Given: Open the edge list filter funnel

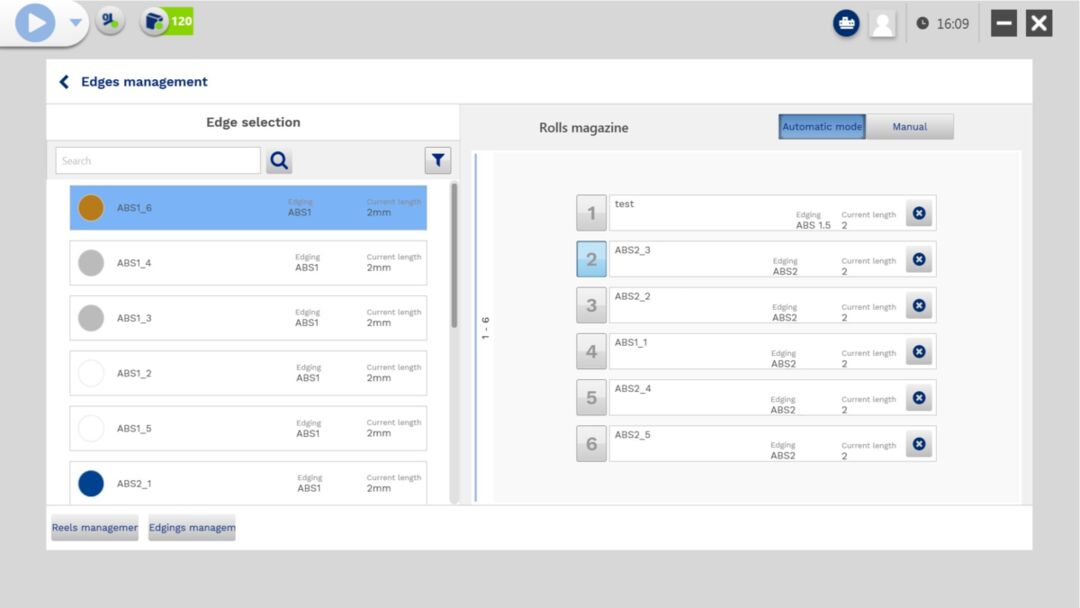Looking at the screenshot, I should [x=438, y=161].
